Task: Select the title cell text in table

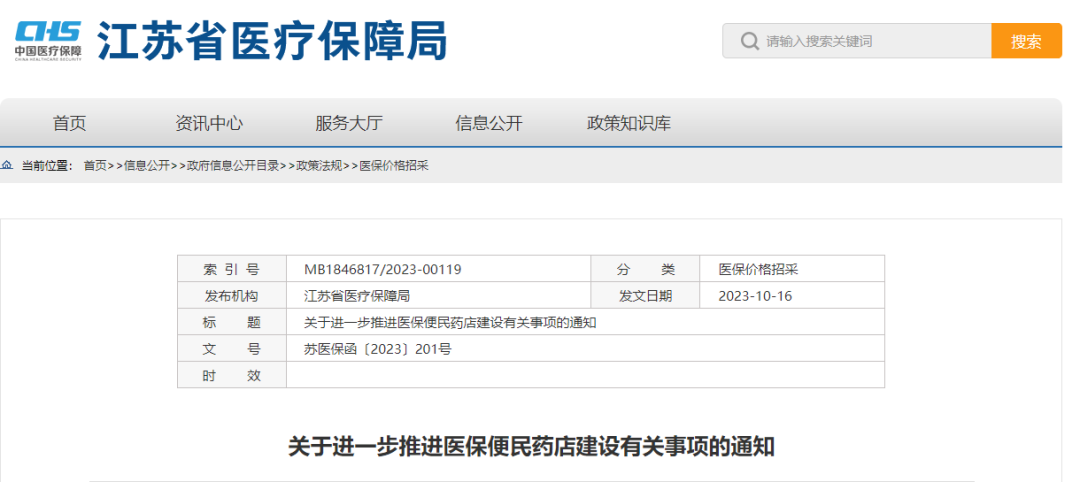Action: pyautogui.click(x=450, y=322)
